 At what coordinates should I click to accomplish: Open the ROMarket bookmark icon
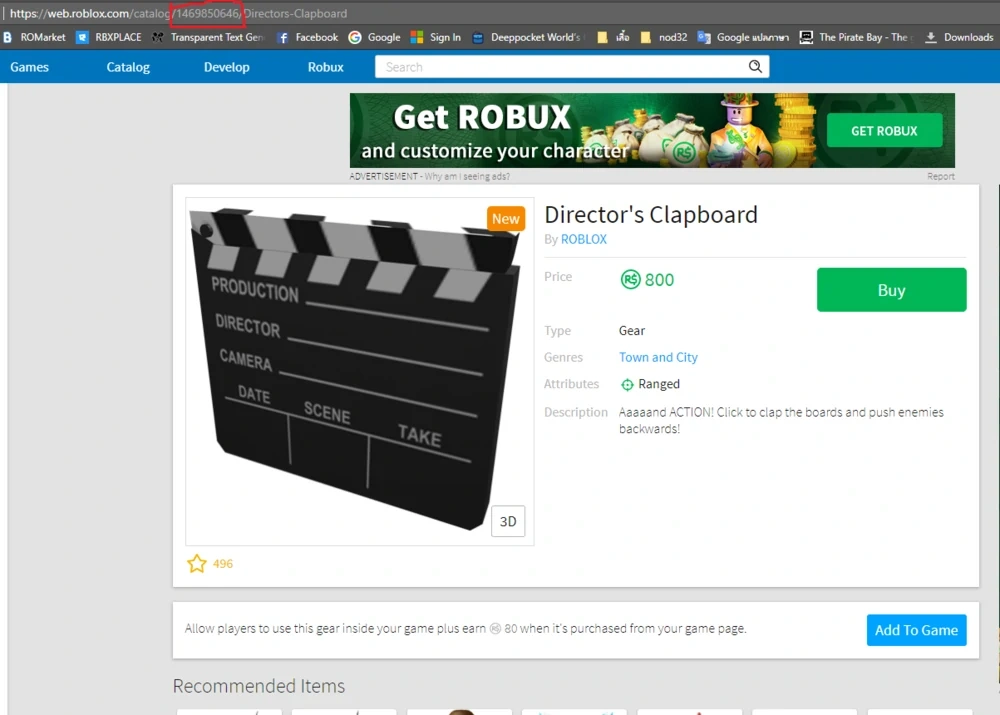[8, 38]
